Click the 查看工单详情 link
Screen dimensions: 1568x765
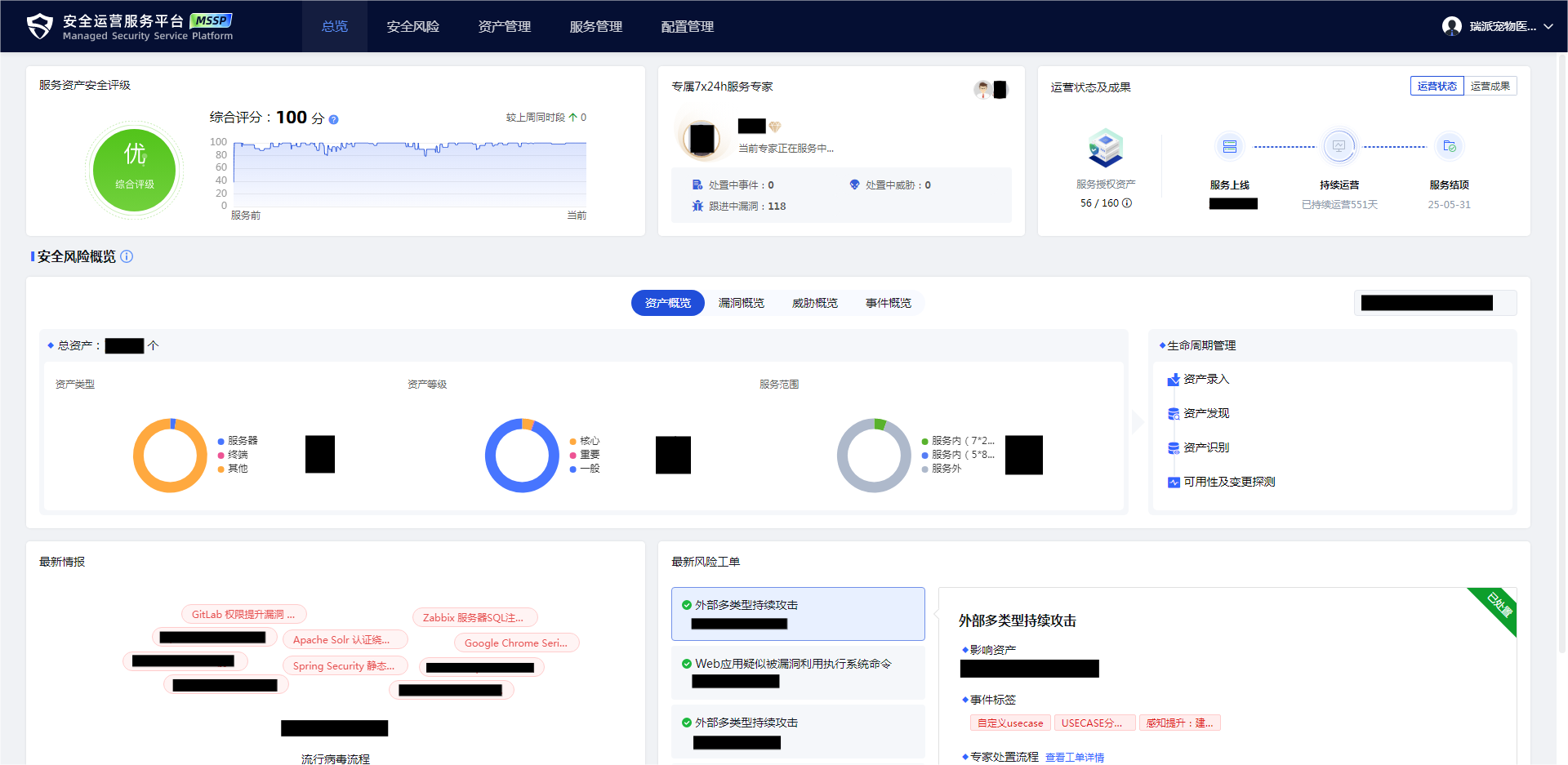1075,757
